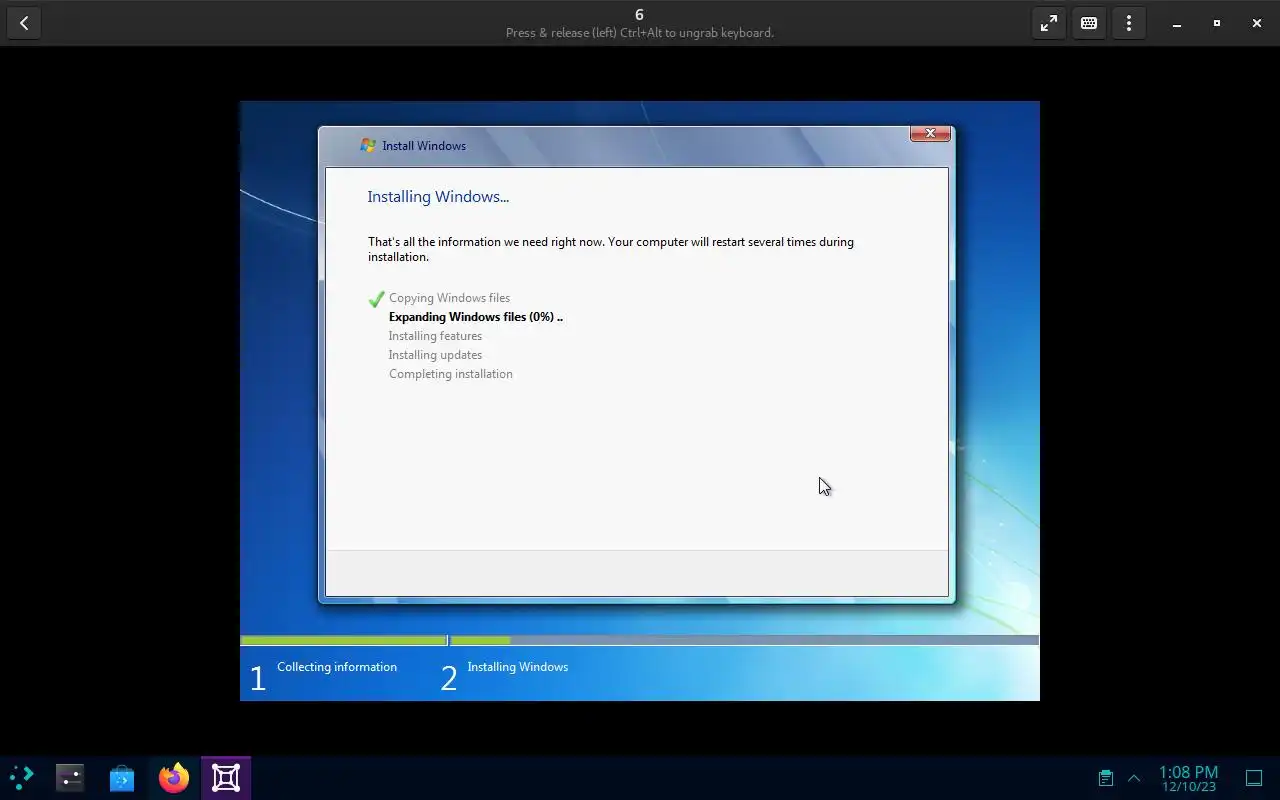Viewport: 1280px width, 800px height.
Task: Click the Windows flag logo in dialog title
Action: 368,145
